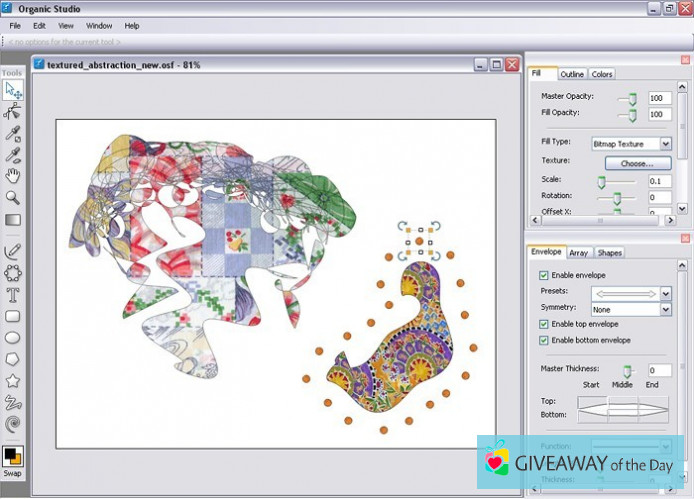
Task: Select the Text tool
Action: [x=13, y=294]
